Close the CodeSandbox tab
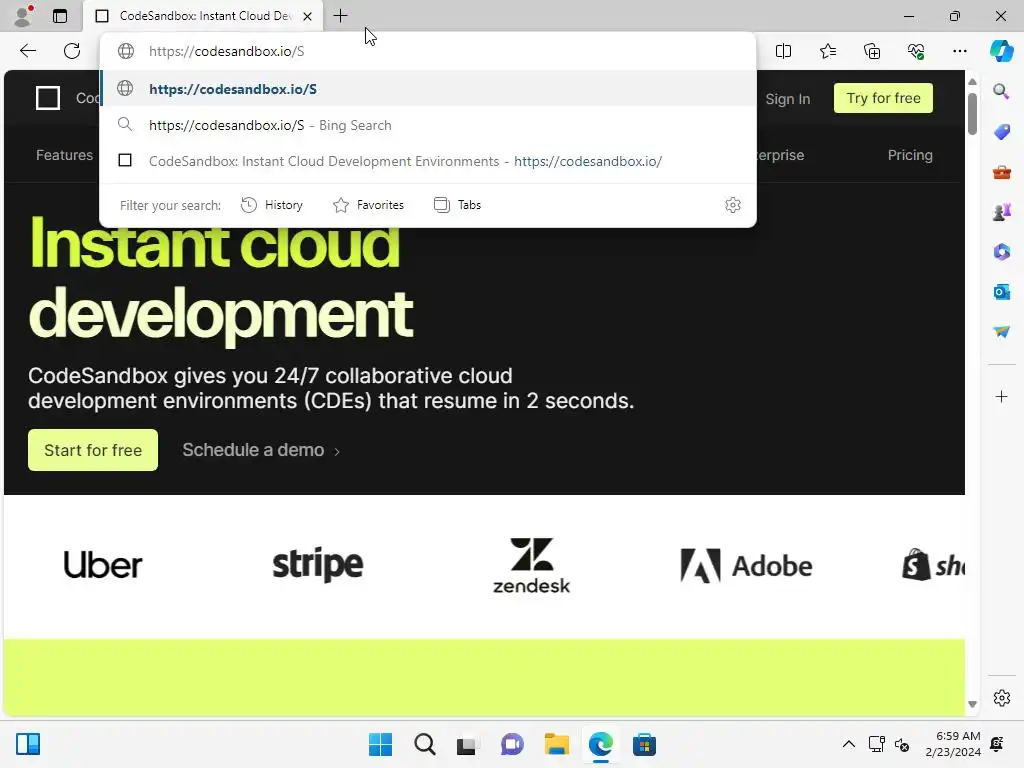 (307, 16)
